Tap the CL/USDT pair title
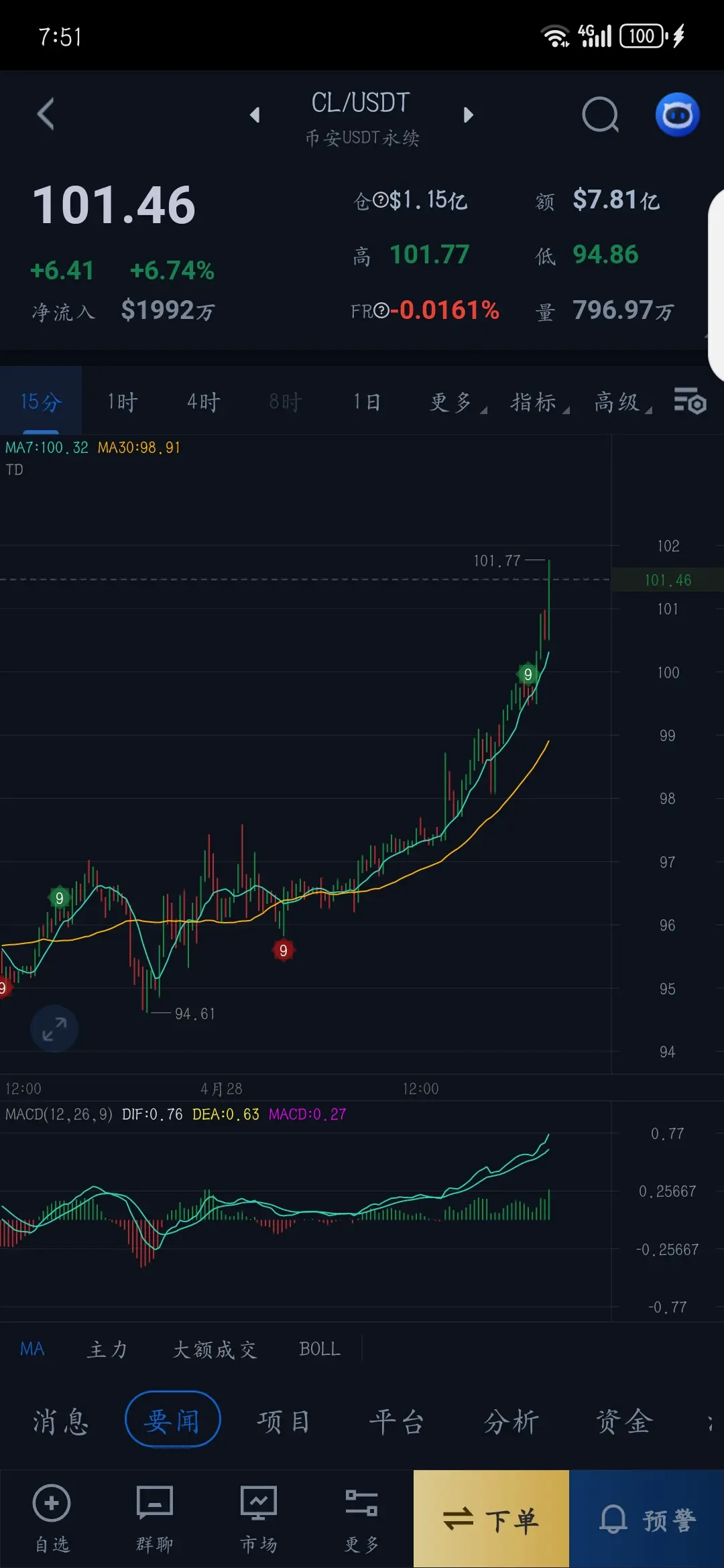Screen dimensions: 724x1568 coord(361,103)
